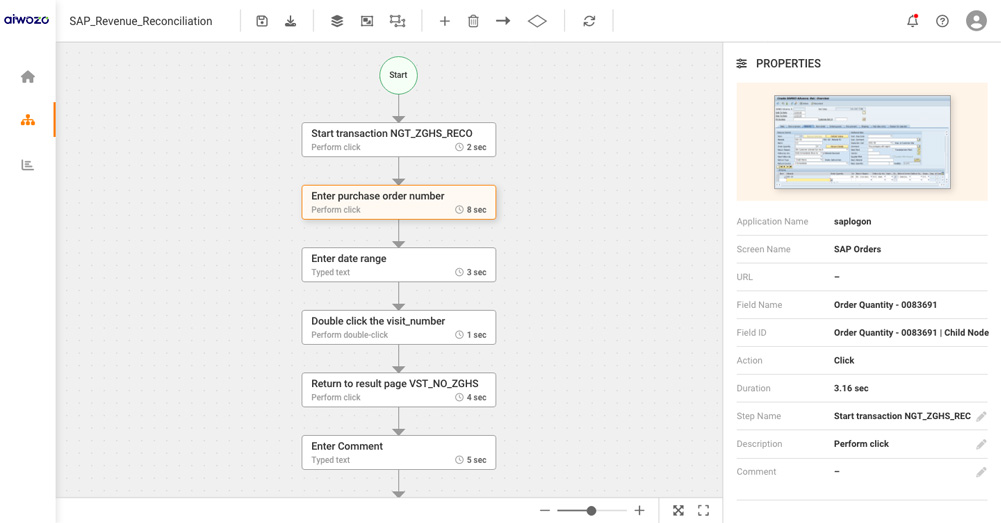
Task: Open the help question mark icon
Action: pyautogui.click(x=942, y=21)
